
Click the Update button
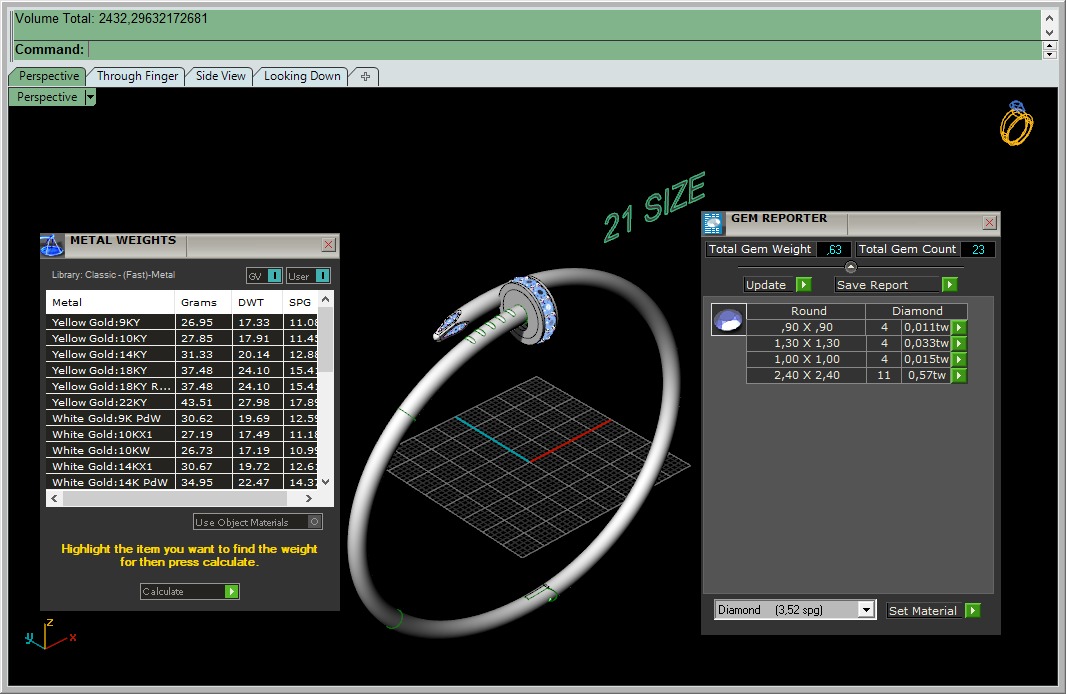pos(777,285)
